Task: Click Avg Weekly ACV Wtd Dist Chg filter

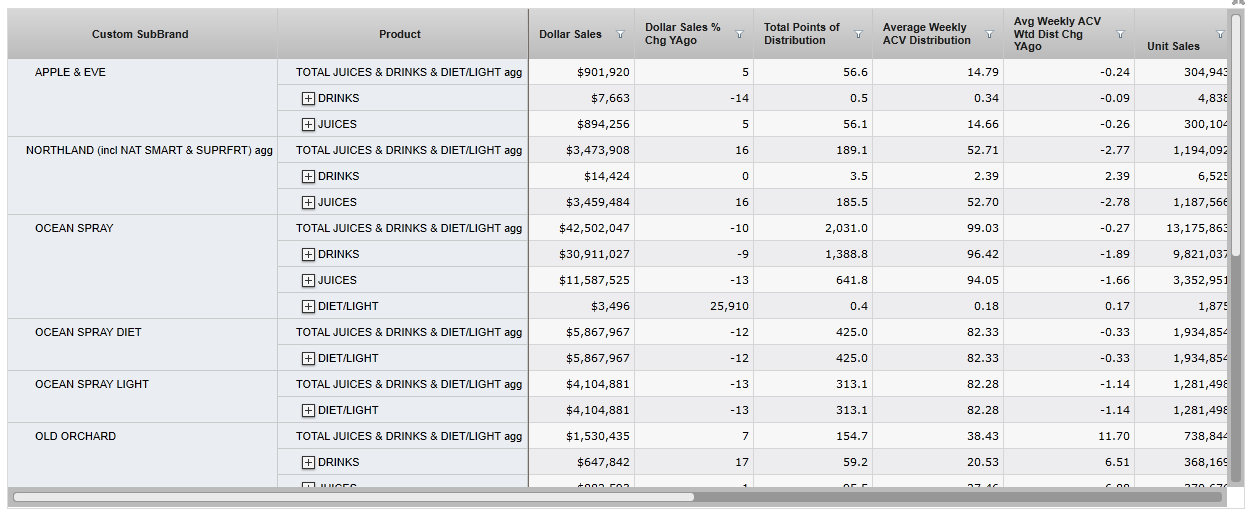Action: coord(1120,35)
